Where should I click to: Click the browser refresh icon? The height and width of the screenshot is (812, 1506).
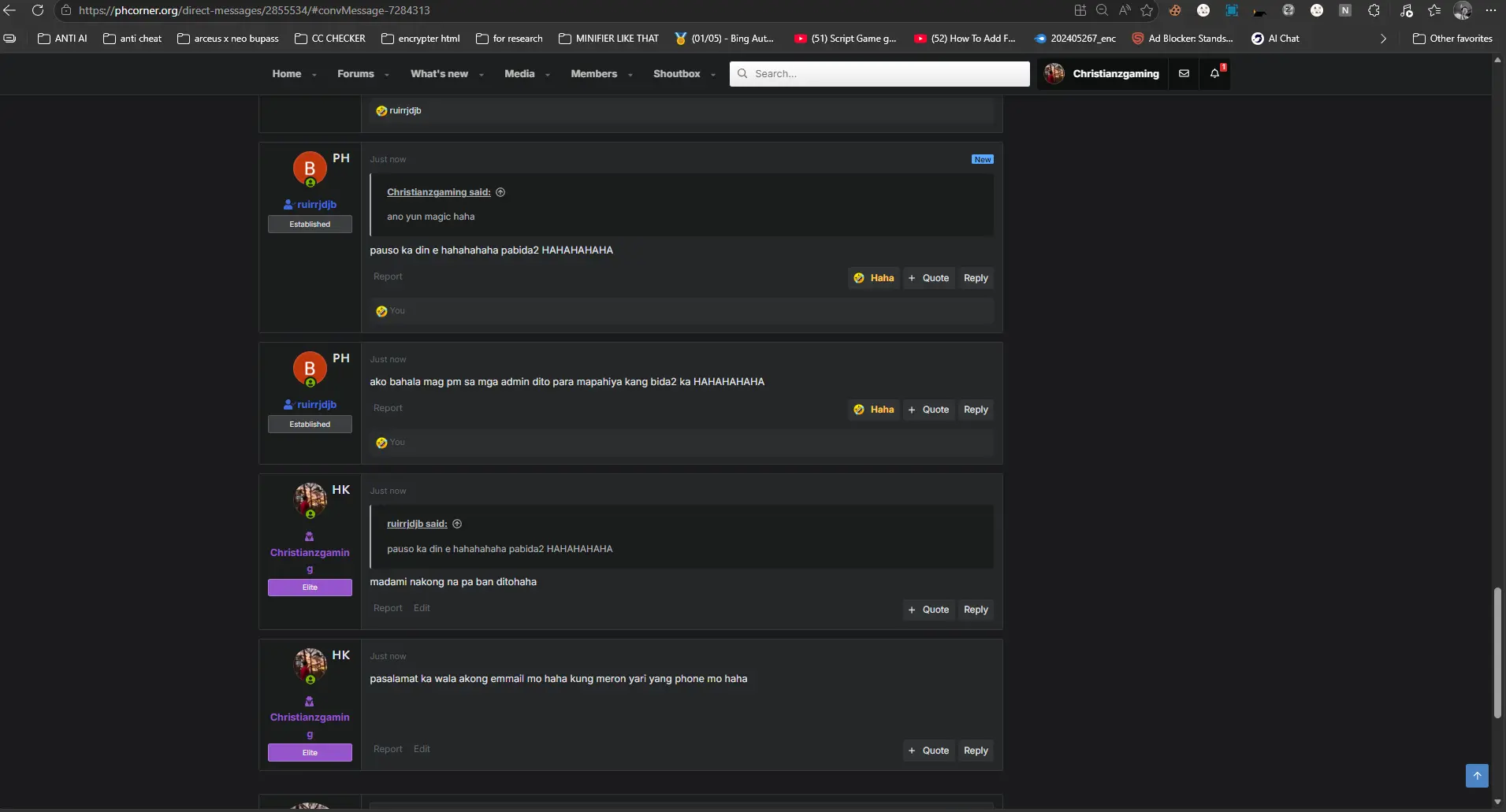(37, 10)
